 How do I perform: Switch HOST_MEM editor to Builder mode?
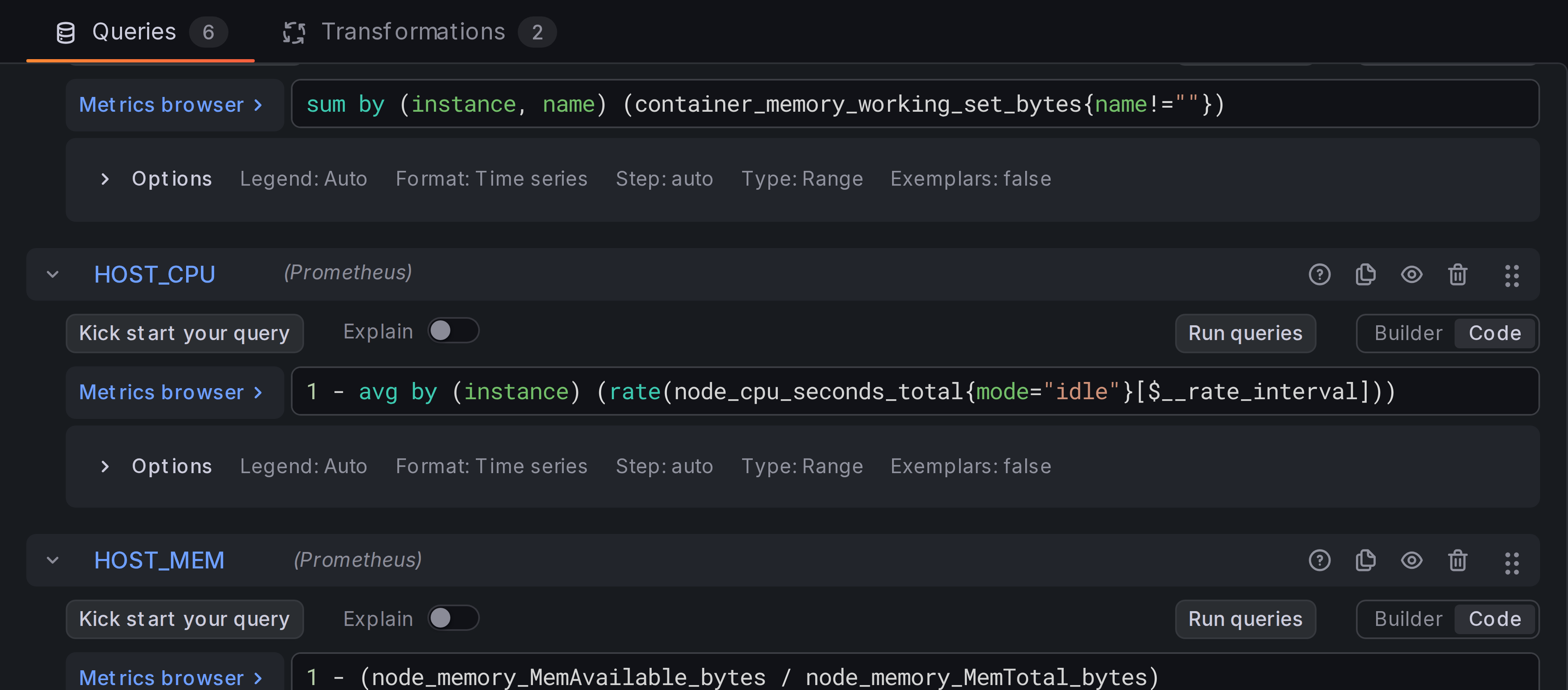pyautogui.click(x=1408, y=619)
